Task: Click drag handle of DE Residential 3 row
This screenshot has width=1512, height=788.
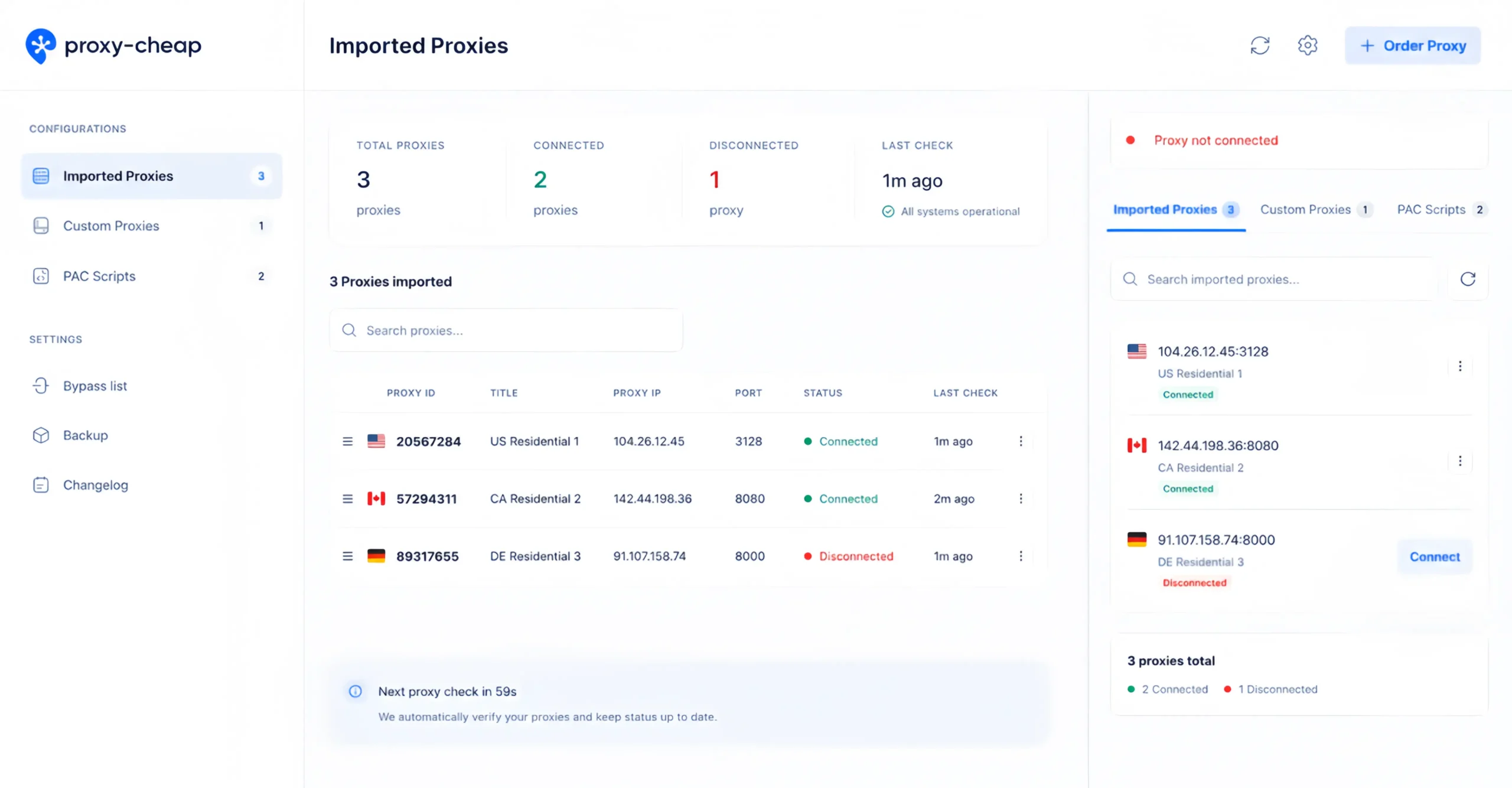Action: point(347,556)
